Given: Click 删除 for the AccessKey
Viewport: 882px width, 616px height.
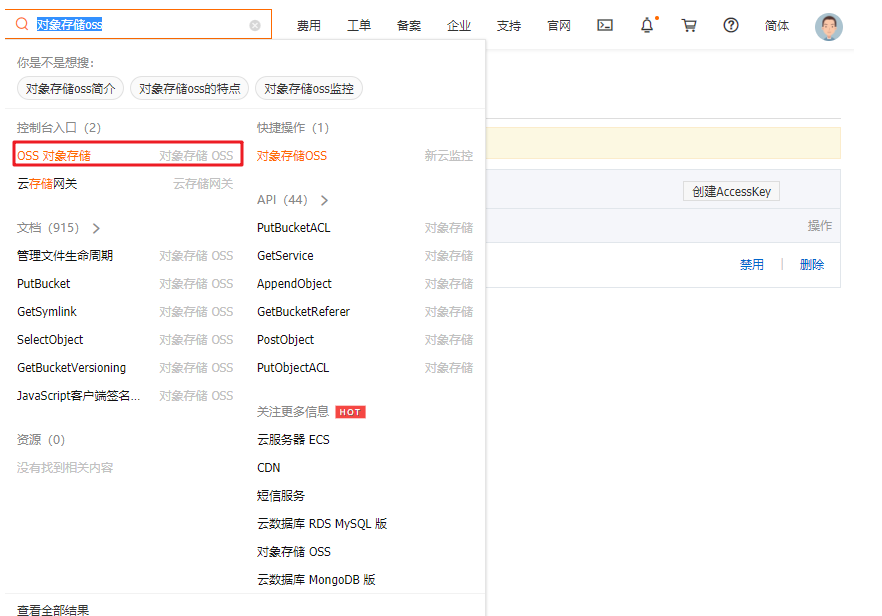Looking at the screenshot, I should (812, 264).
